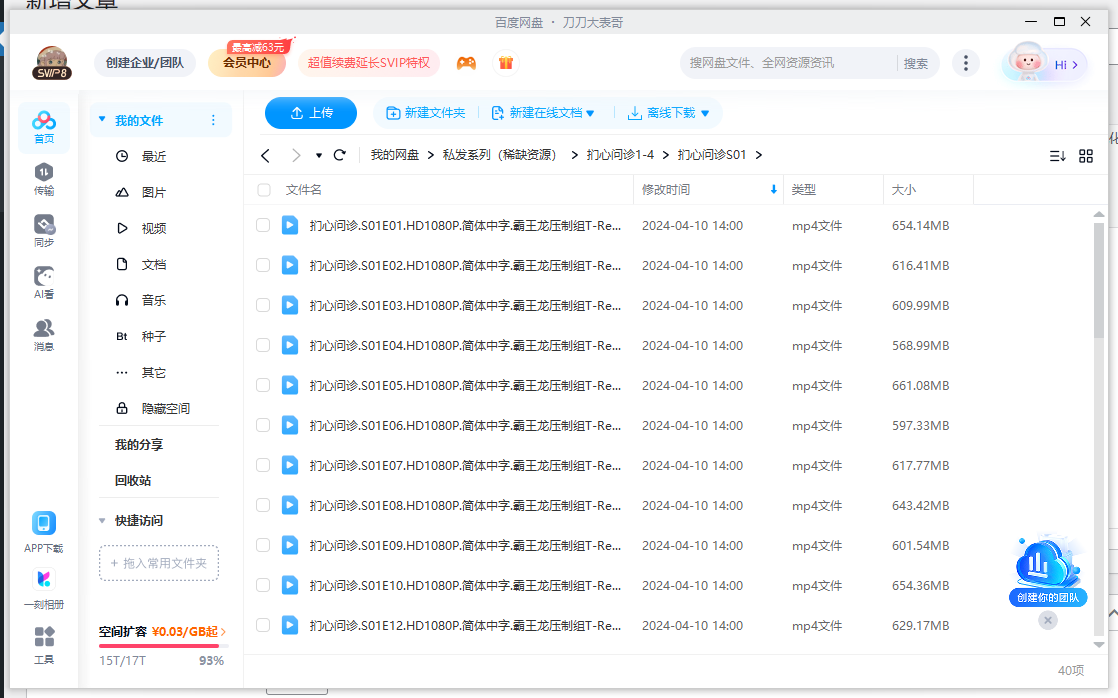Click the Hi mascot profile badge
1118x698 pixels.
point(1045,64)
